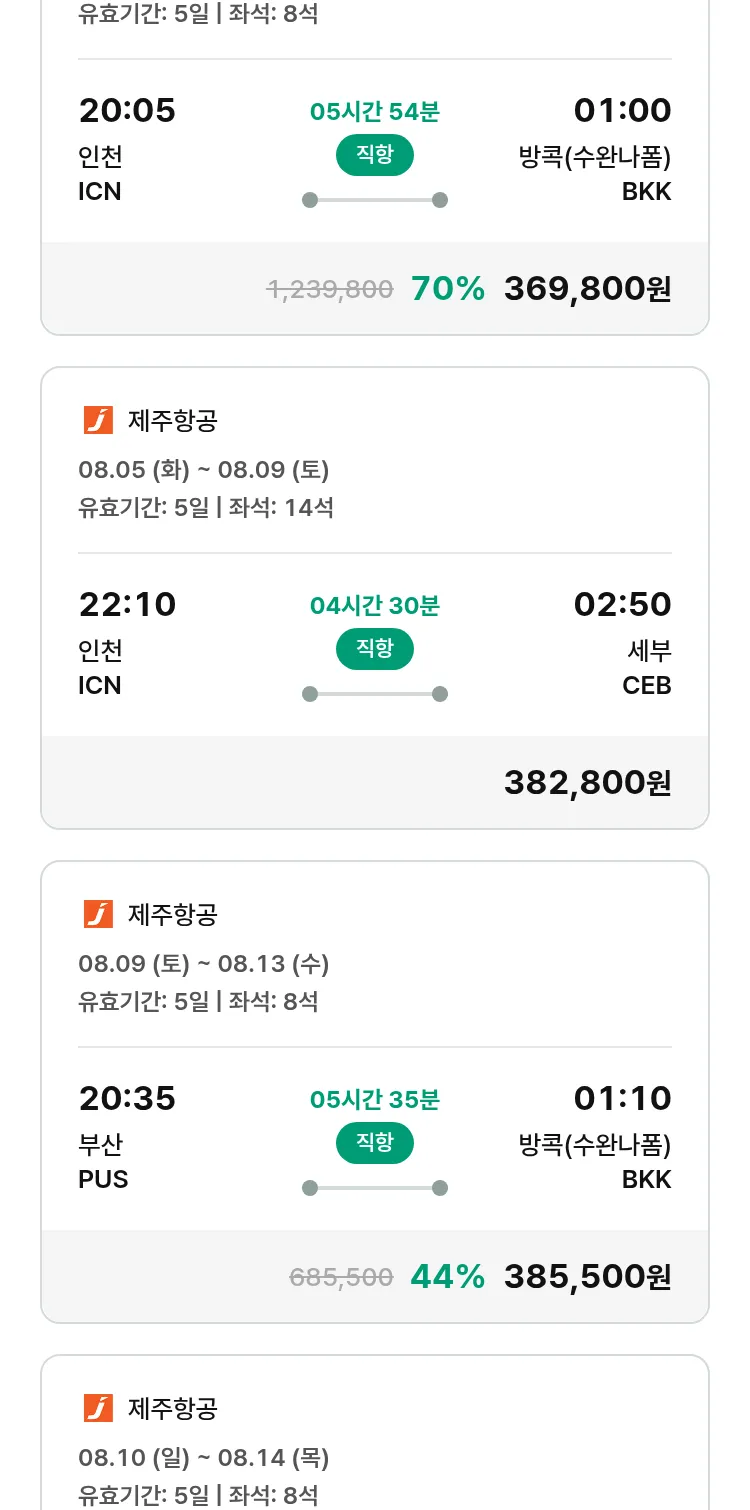The height and width of the screenshot is (1510, 750).
Task: Select the 369,800원 Bangkok fare
Action: coord(587,289)
